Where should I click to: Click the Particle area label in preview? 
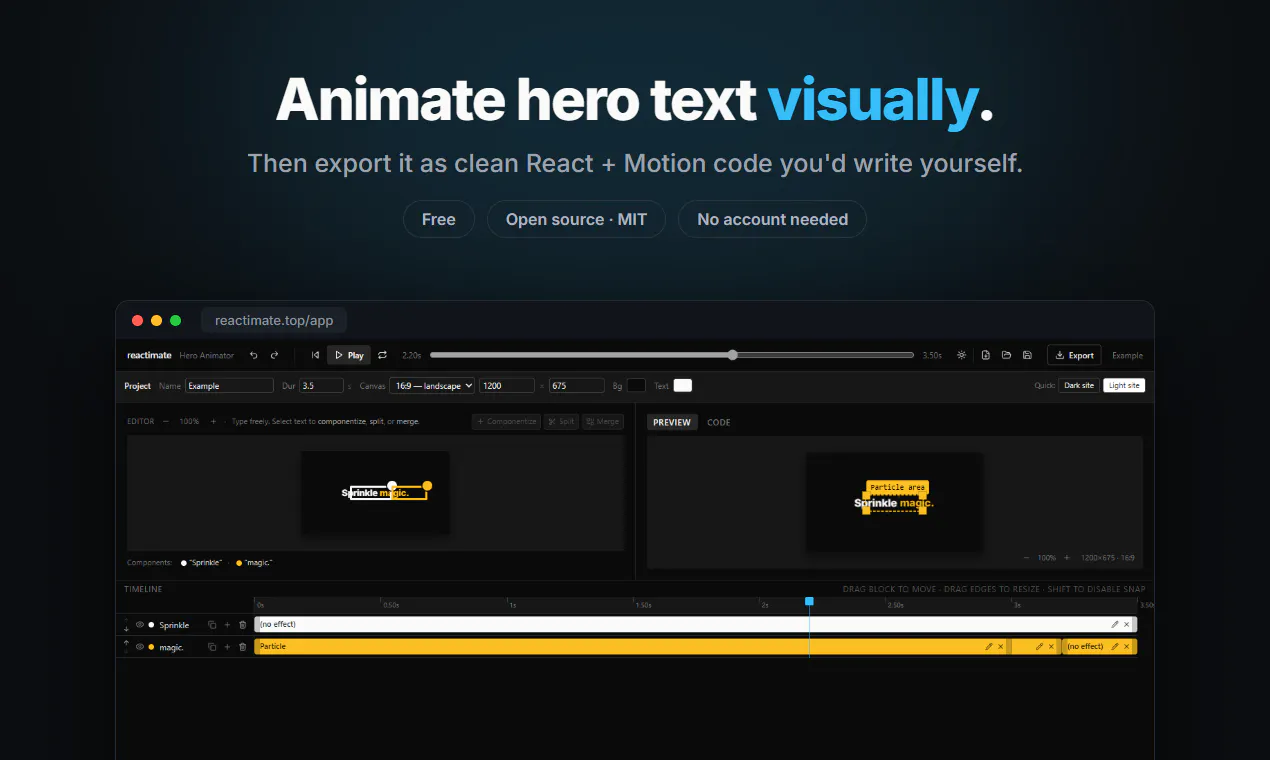click(x=897, y=487)
